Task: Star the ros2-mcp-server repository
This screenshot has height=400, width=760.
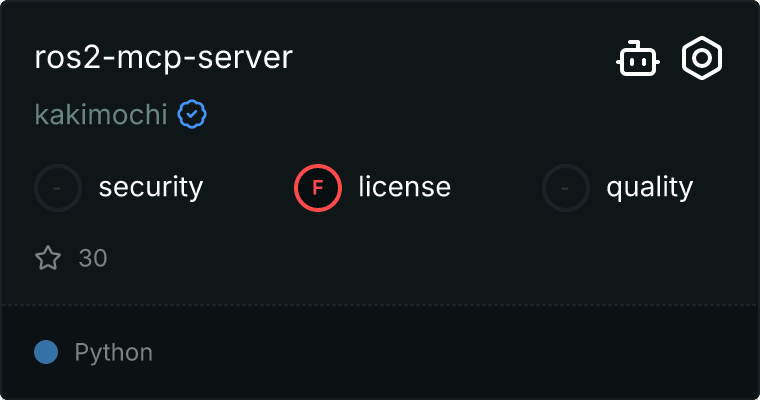Action: click(x=48, y=259)
